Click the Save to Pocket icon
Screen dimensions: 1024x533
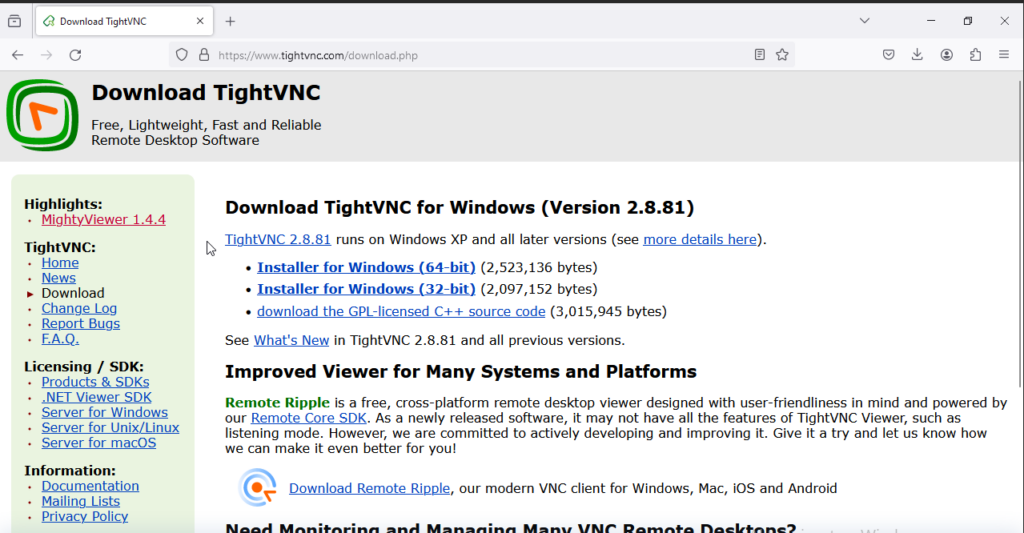(888, 55)
